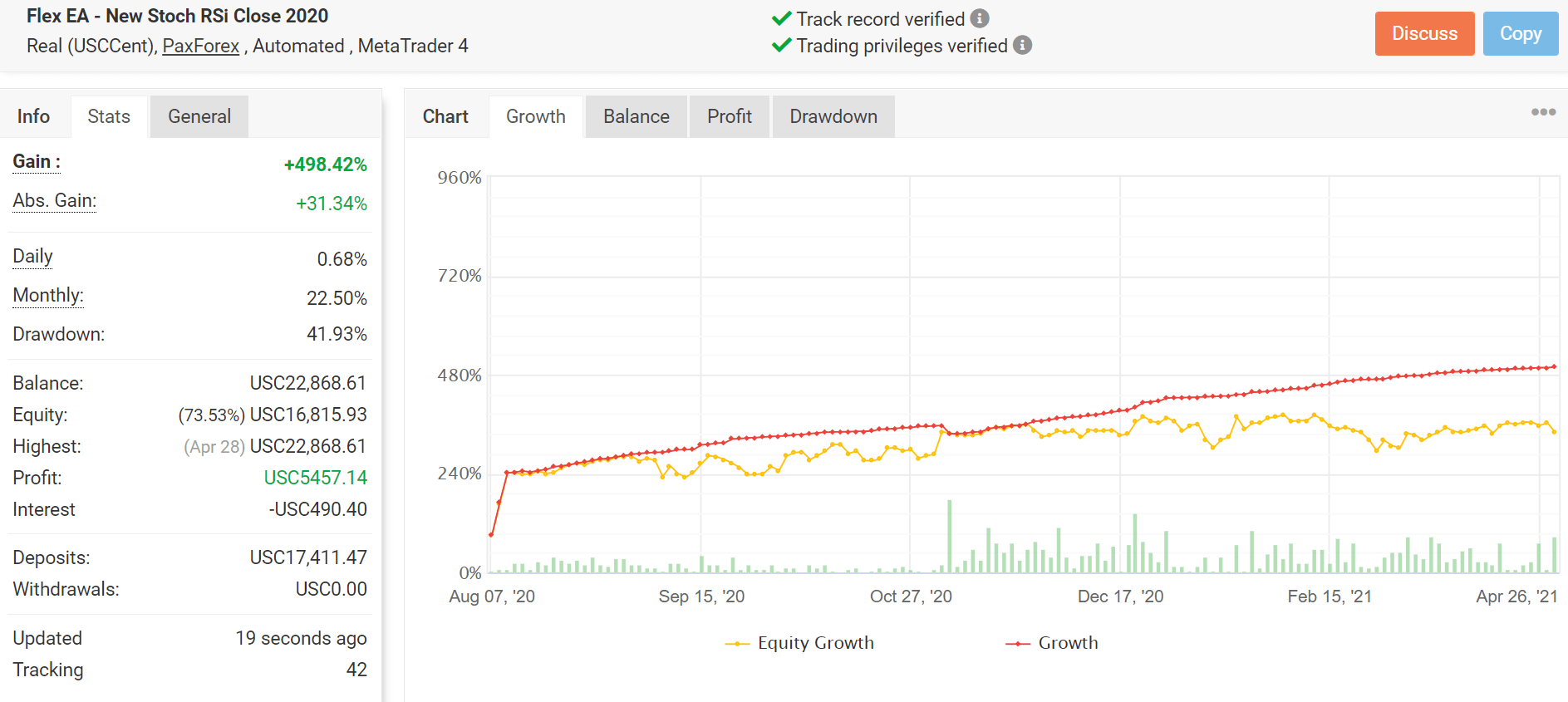Click the Oct 27, '20 axis label
Image resolution: width=1568 pixels, height=702 pixels.
[911, 596]
